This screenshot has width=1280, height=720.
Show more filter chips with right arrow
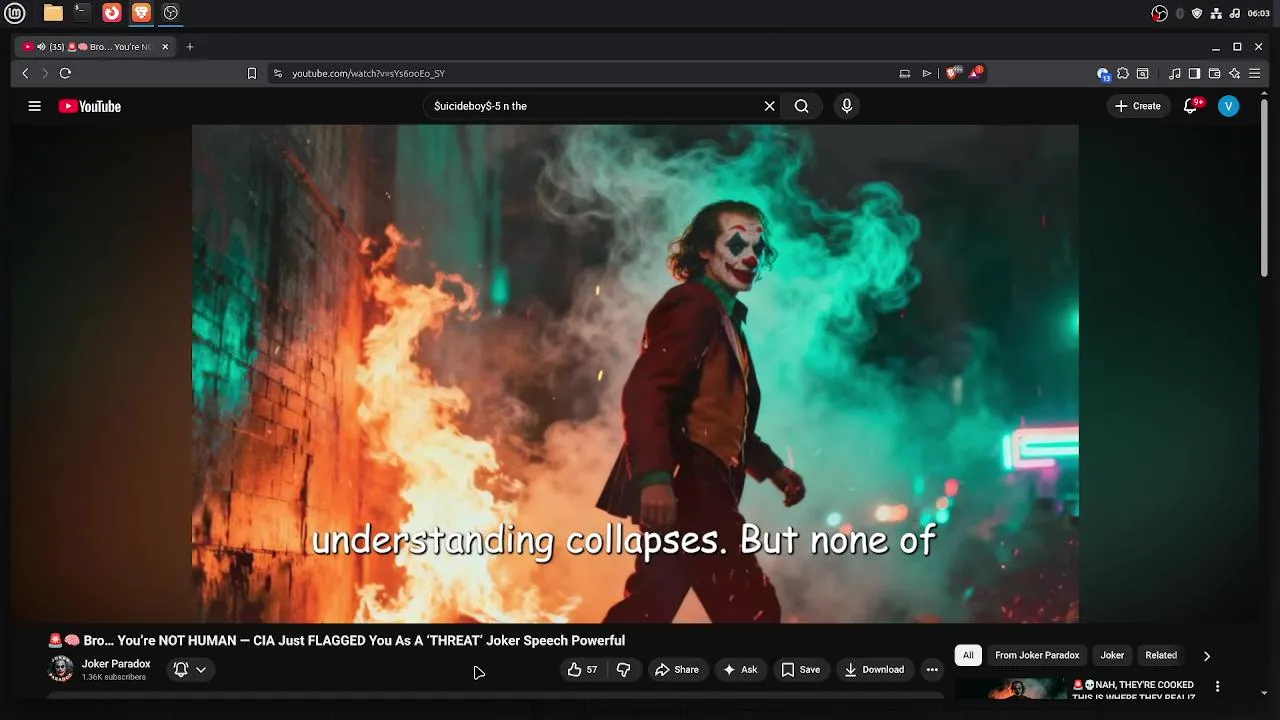[1206, 656]
